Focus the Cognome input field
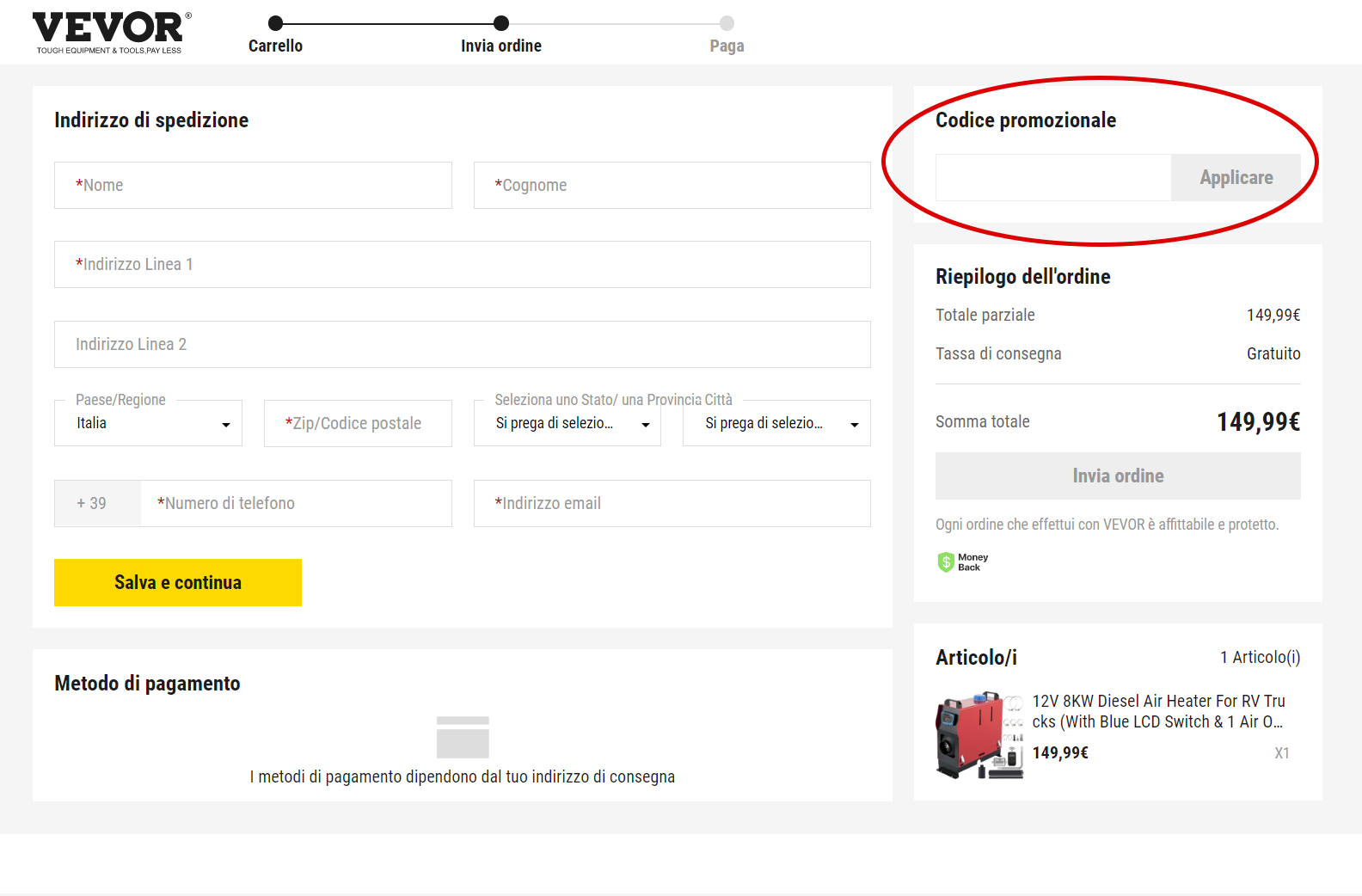 [x=672, y=186]
